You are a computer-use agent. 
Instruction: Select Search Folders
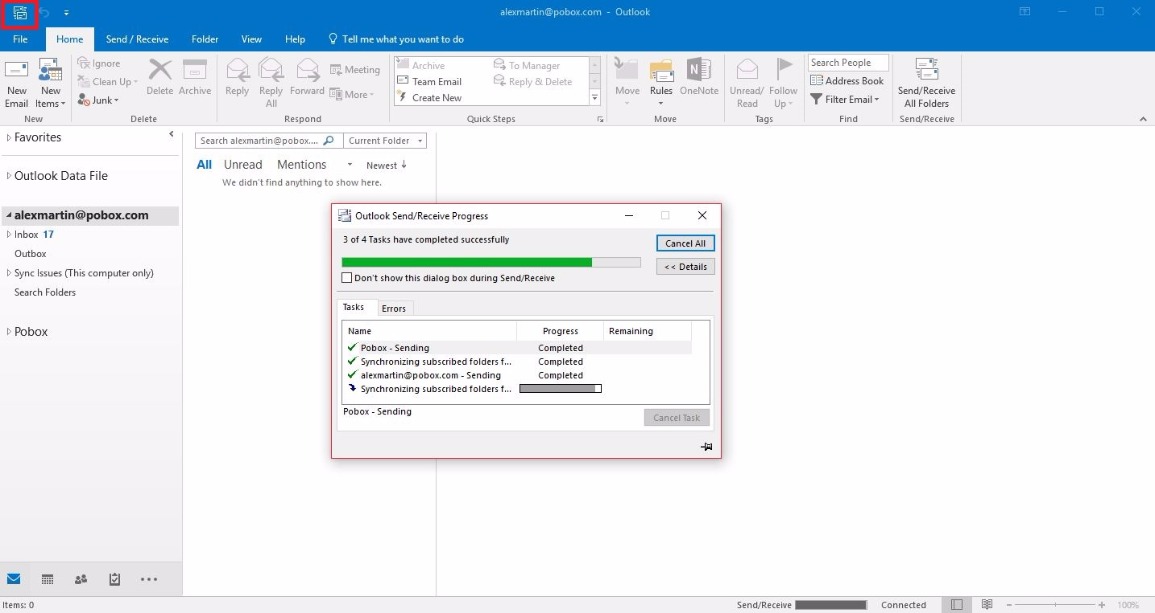click(45, 293)
